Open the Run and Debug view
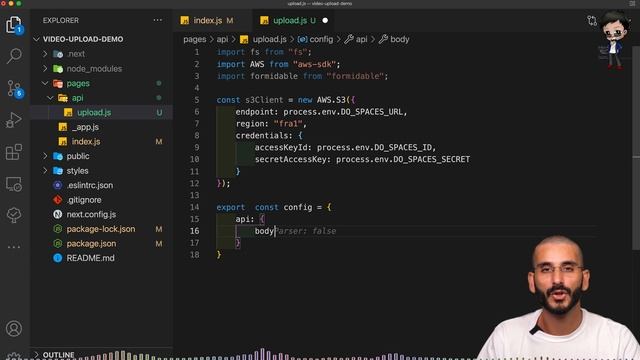Viewport: 640px width, 360px height. [14, 120]
